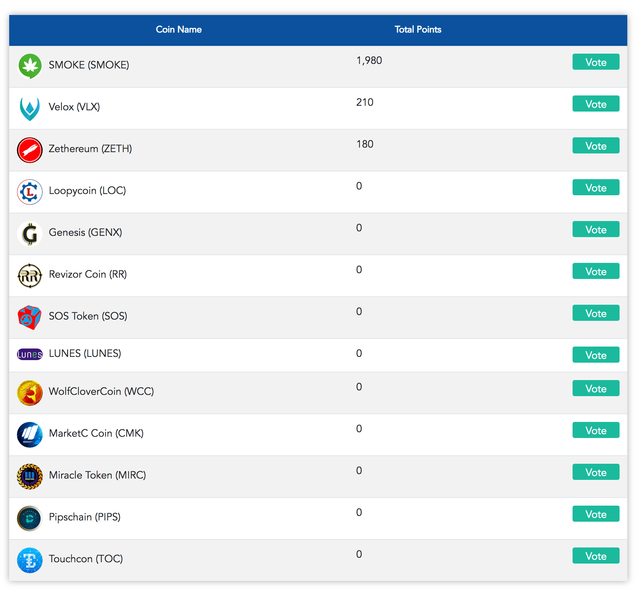This screenshot has height=592, width=640.
Task: Vote for Zethereum (ZETH)
Action: [x=596, y=146]
